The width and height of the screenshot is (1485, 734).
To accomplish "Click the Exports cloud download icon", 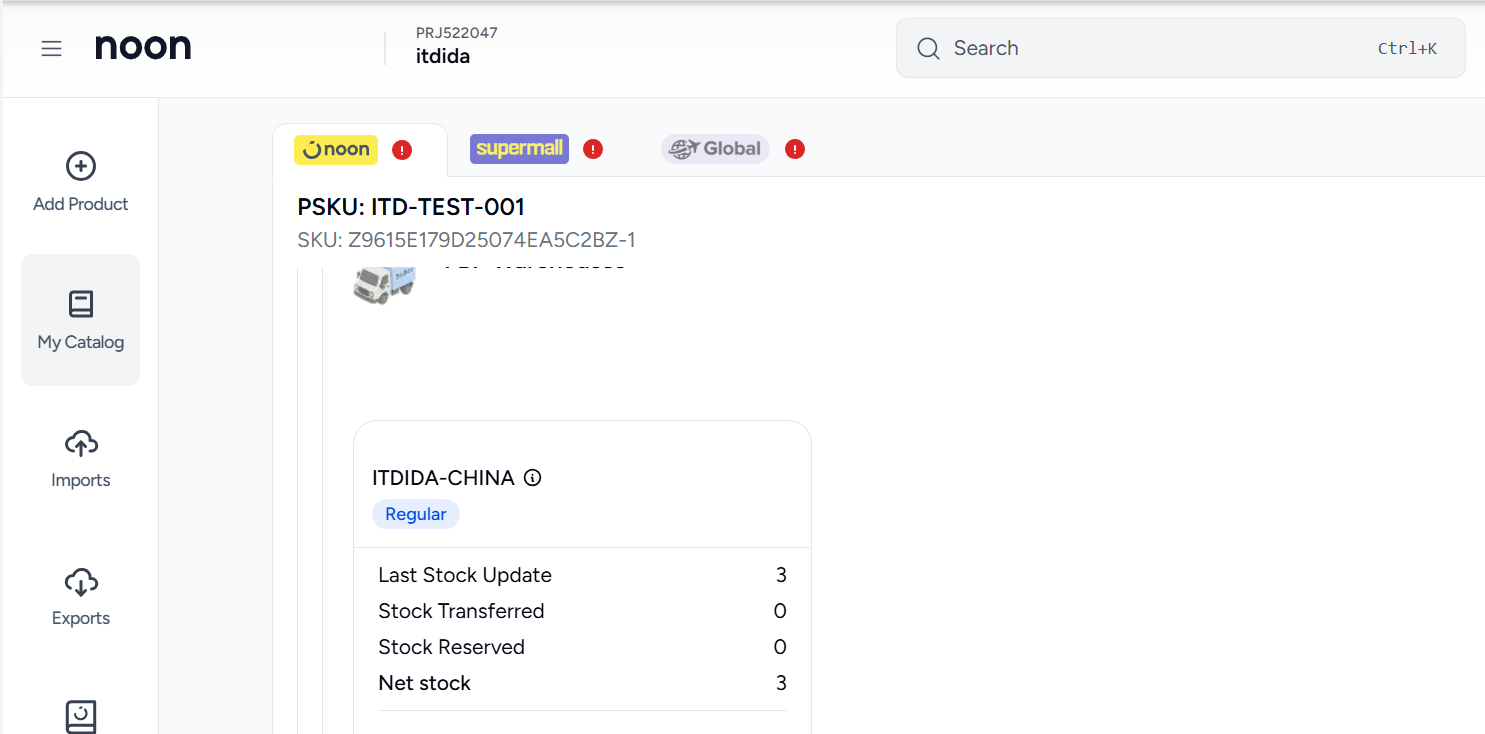I will [x=80, y=581].
